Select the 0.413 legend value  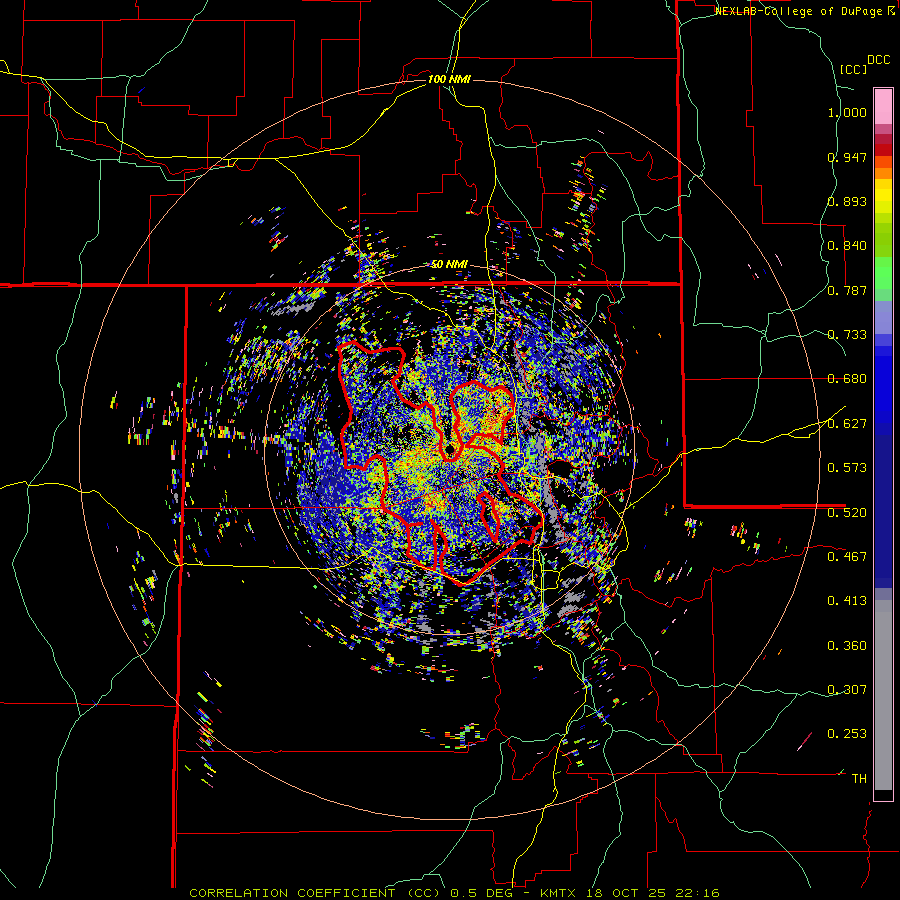click(847, 601)
